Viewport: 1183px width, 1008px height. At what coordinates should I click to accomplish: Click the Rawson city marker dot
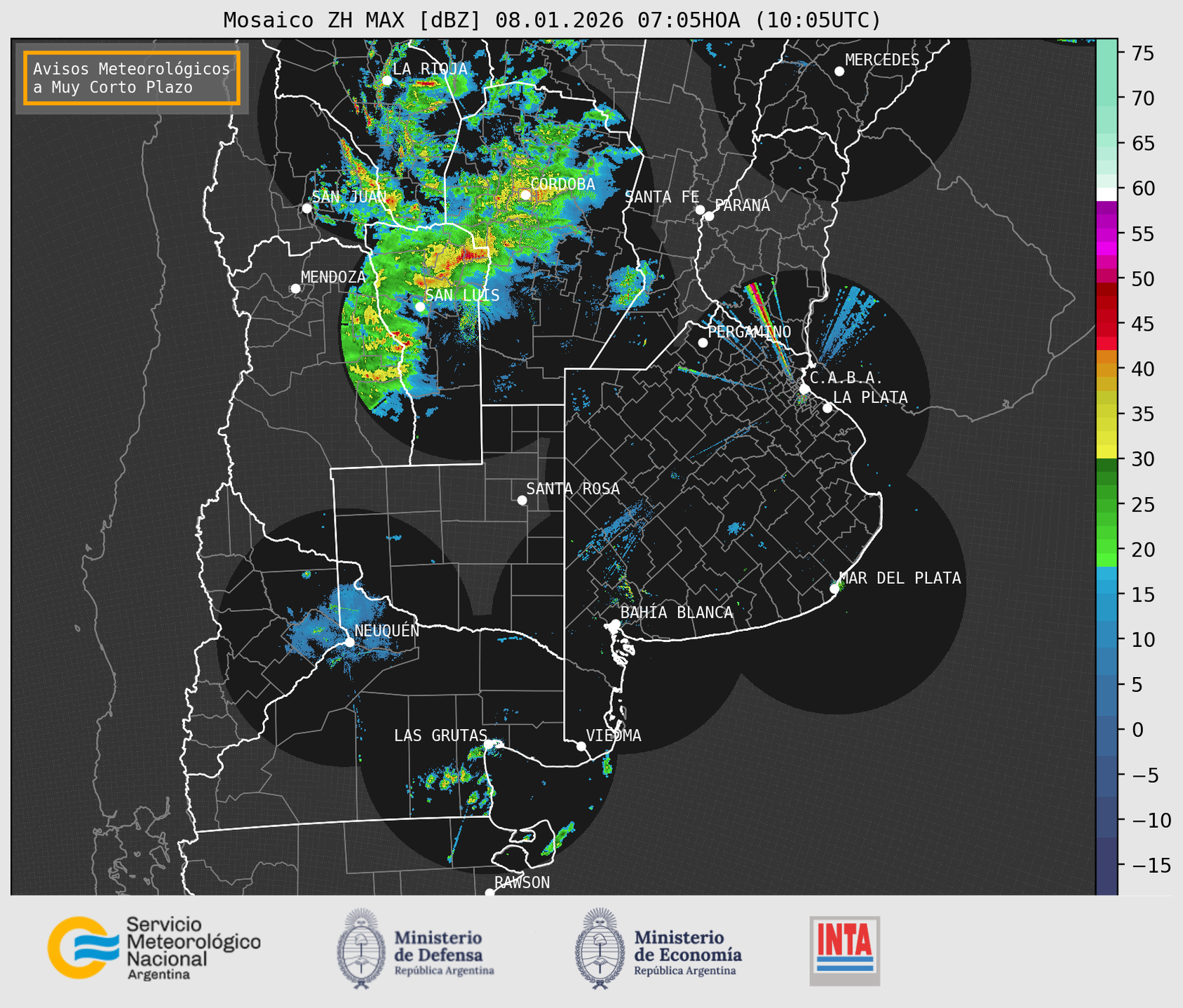(x=489, y=892)
